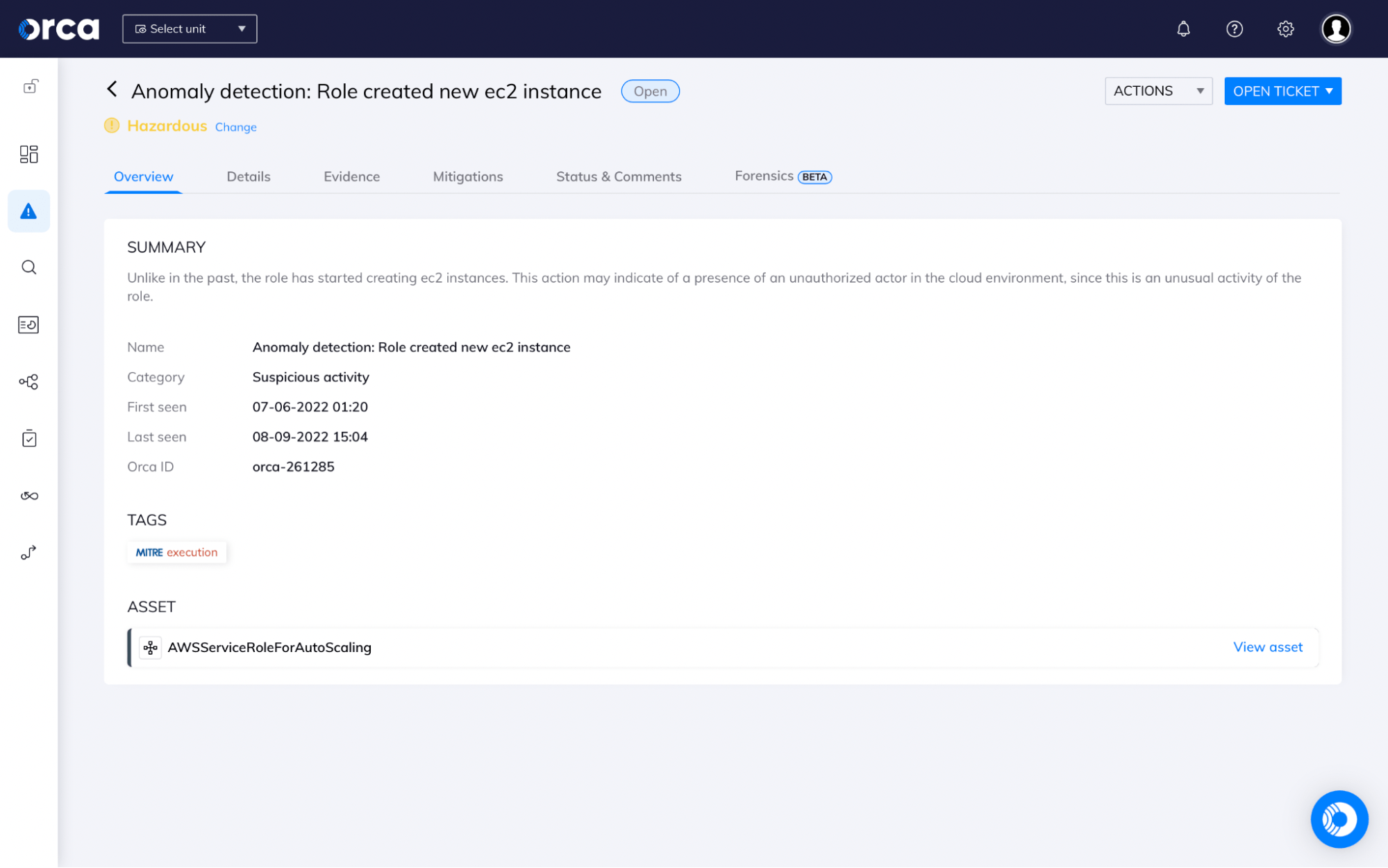Expand the ACTIONS dropdown
Screen dimensions: 1388x868
click(x=1157, y=90)
